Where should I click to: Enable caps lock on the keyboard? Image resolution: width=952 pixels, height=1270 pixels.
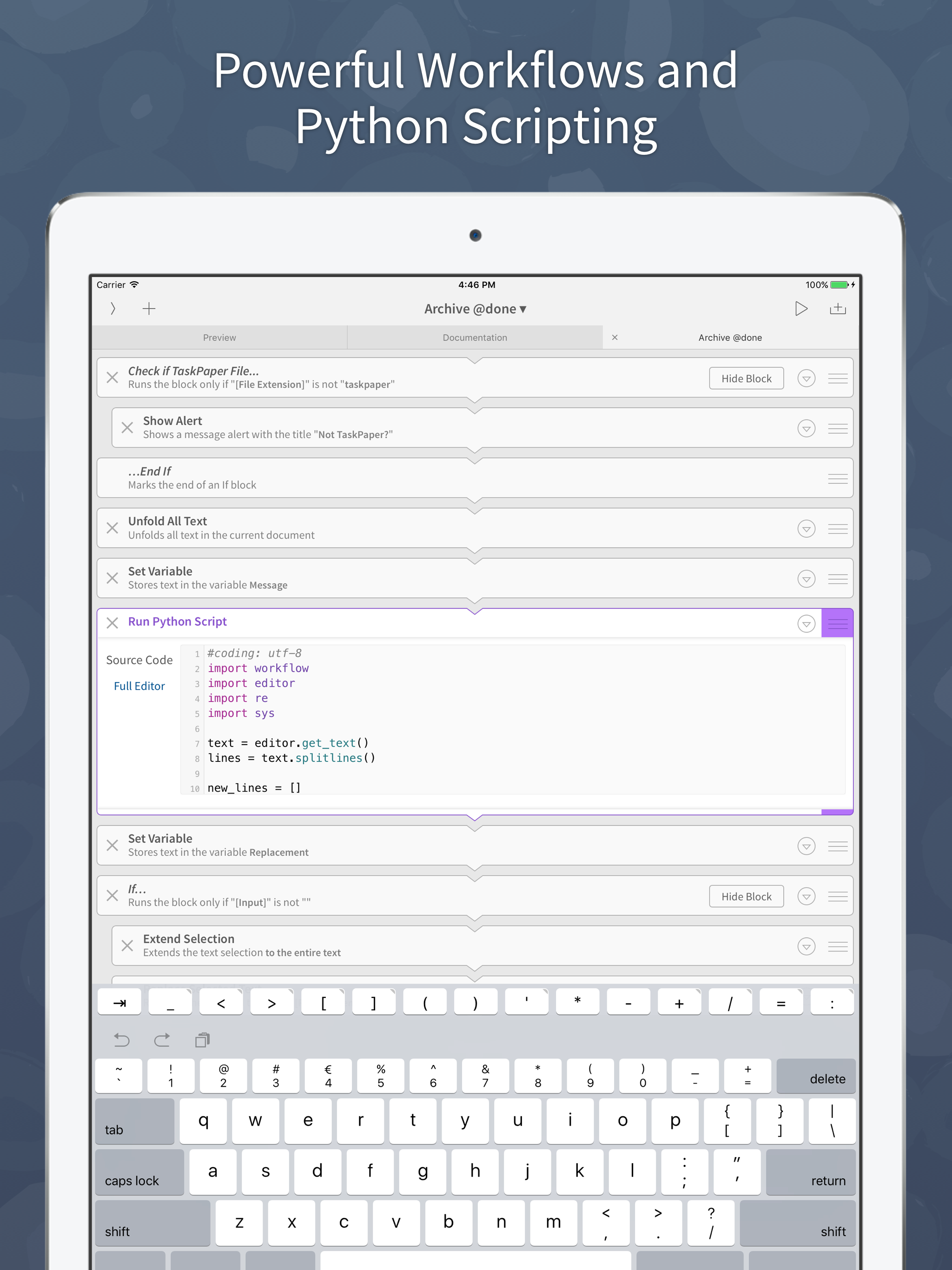(x=139, y=1171)
